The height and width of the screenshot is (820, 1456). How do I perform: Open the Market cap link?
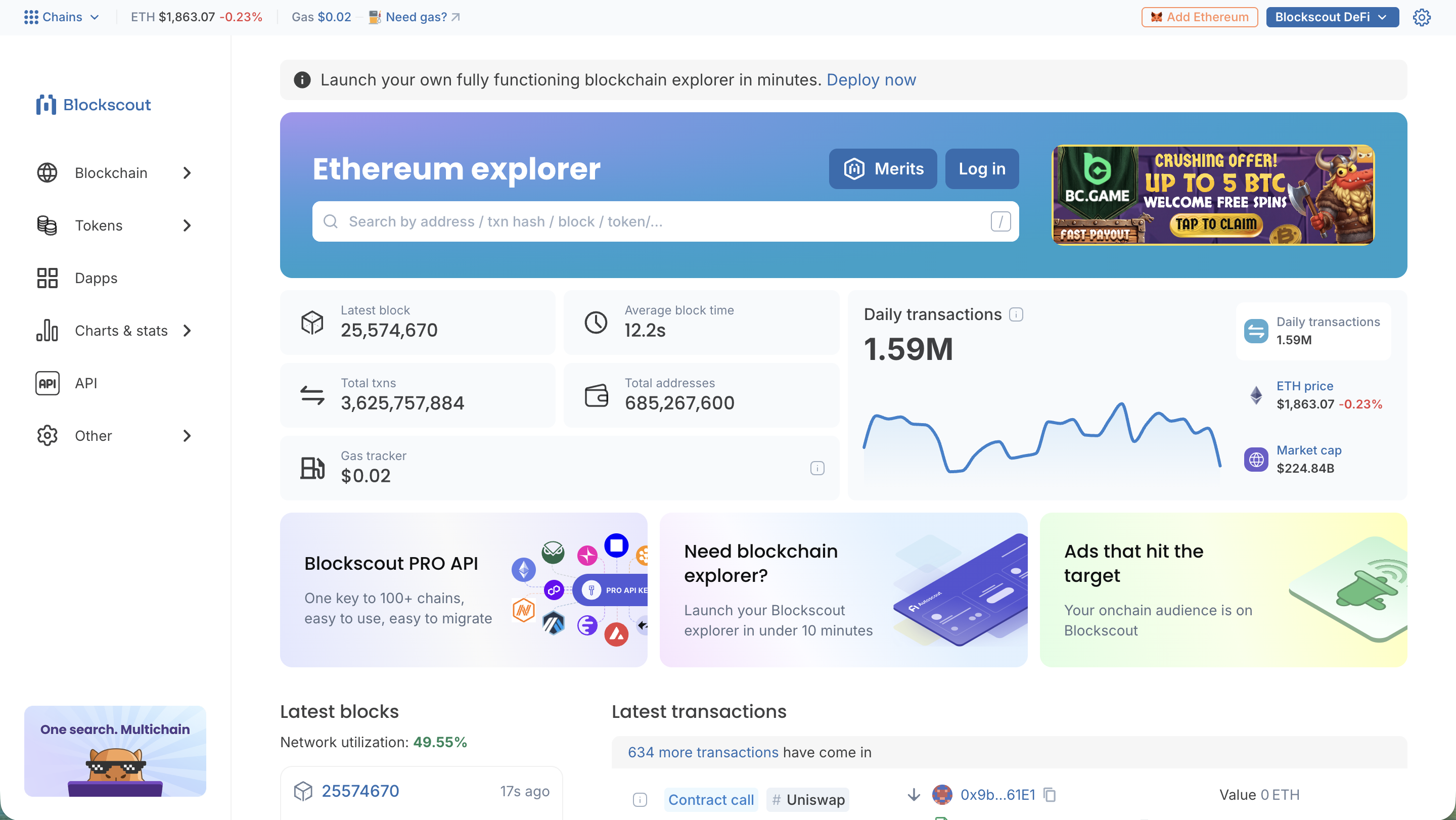point(1308,450)
